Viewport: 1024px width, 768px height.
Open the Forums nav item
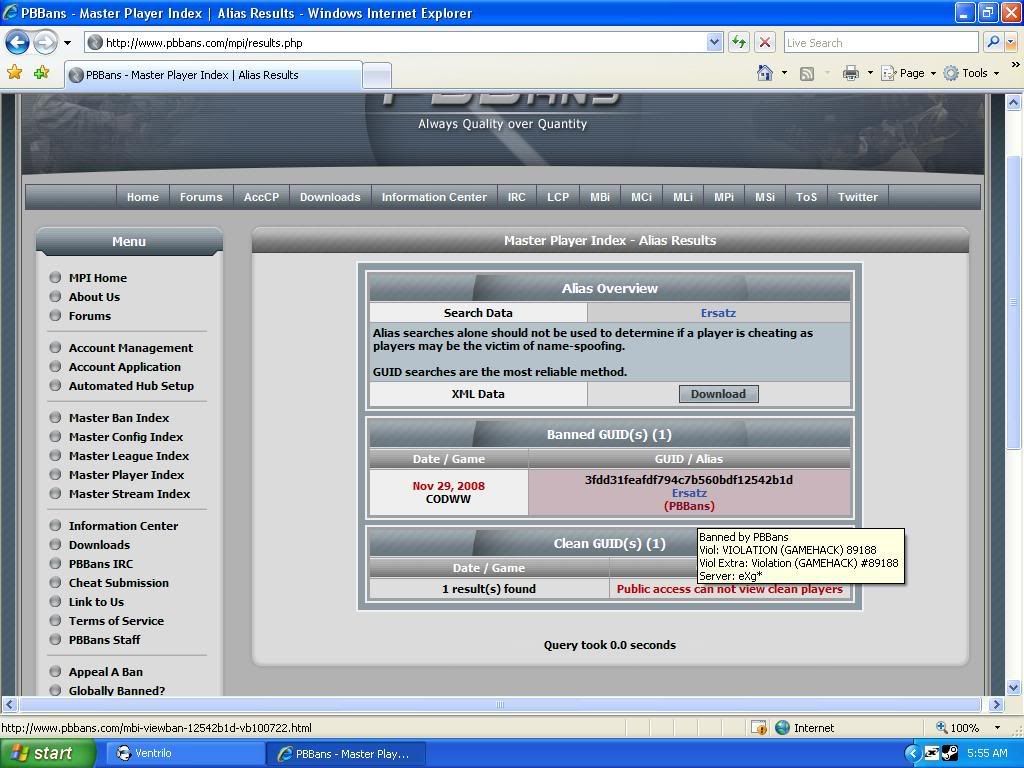tap(201, 197)
